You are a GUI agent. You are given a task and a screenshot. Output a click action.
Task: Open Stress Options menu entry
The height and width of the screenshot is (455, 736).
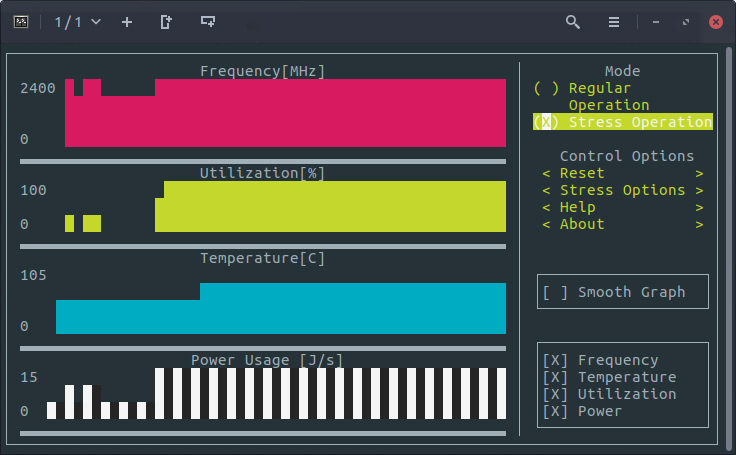[x=622, y=190]
